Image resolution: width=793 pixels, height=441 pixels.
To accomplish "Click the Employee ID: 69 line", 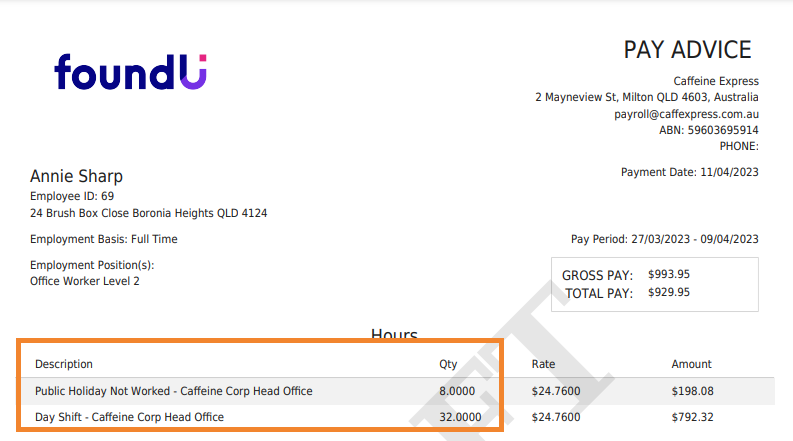I will tap(72, 196).
